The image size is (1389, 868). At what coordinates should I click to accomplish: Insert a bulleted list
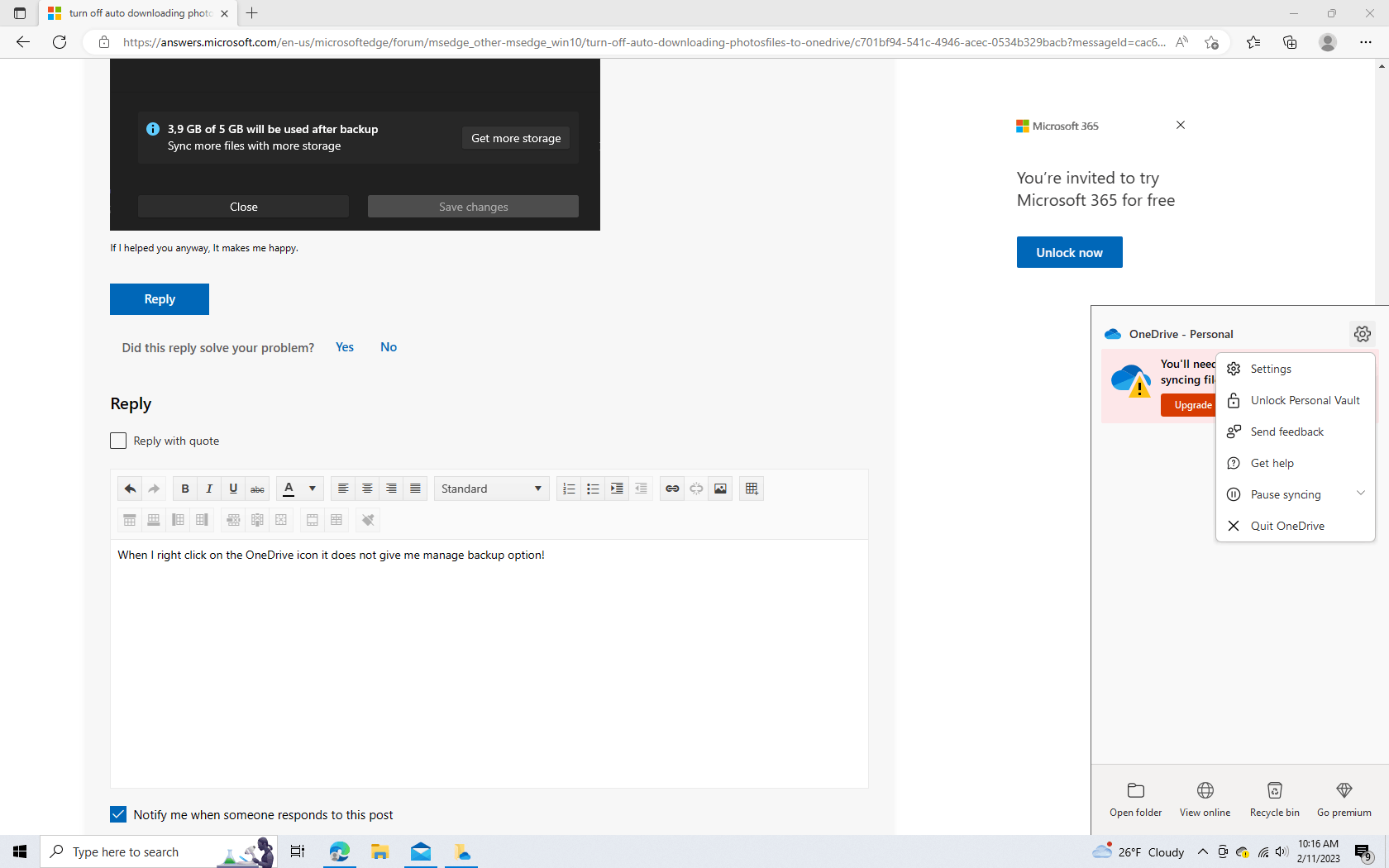[593, 489]
